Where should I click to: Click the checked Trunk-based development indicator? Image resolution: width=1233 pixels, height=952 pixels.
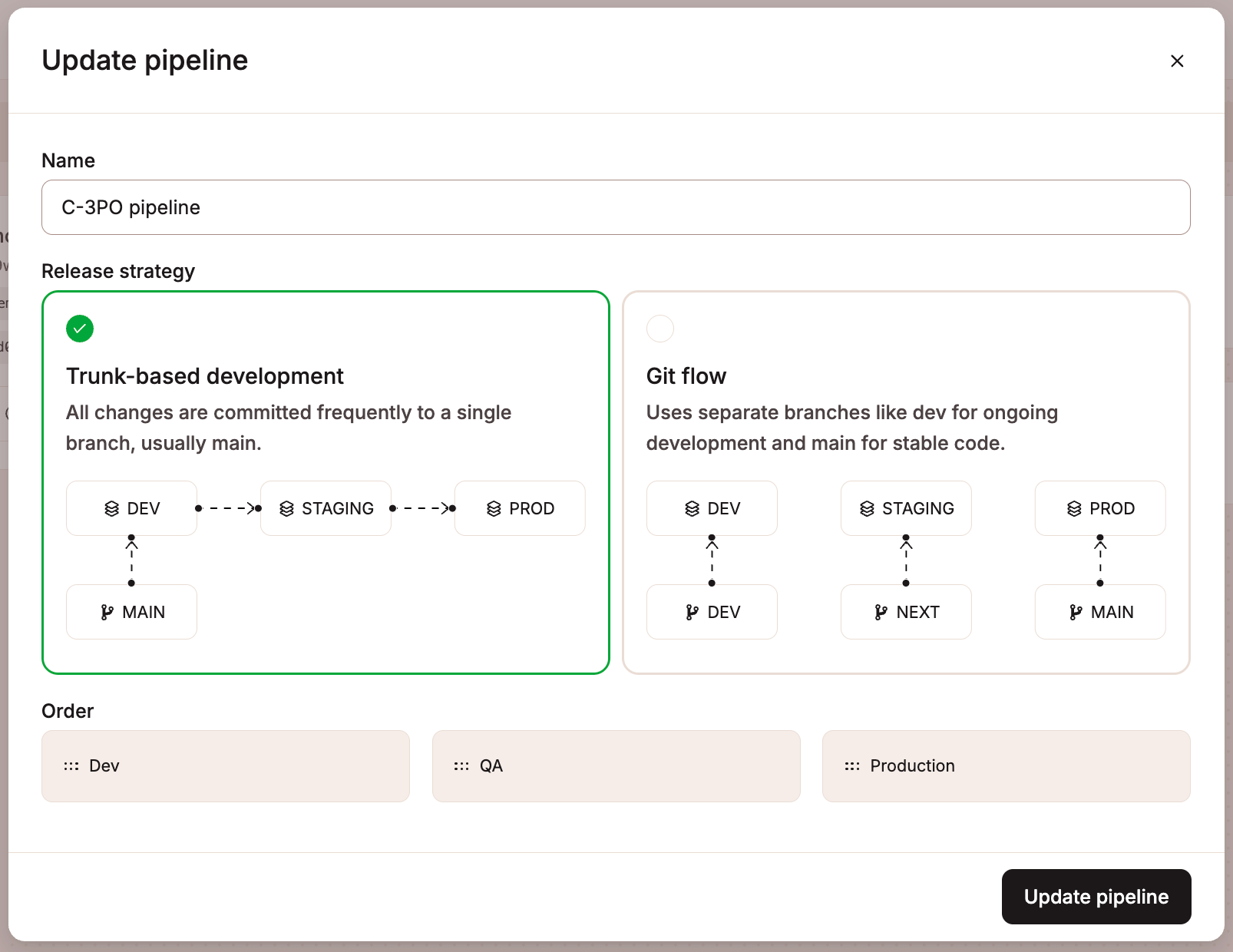80,329
